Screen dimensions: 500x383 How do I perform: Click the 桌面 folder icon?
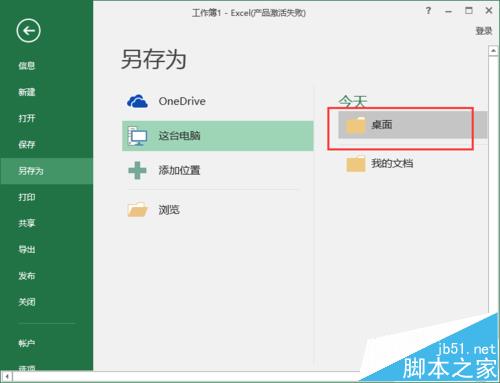(x=356, y=125)
